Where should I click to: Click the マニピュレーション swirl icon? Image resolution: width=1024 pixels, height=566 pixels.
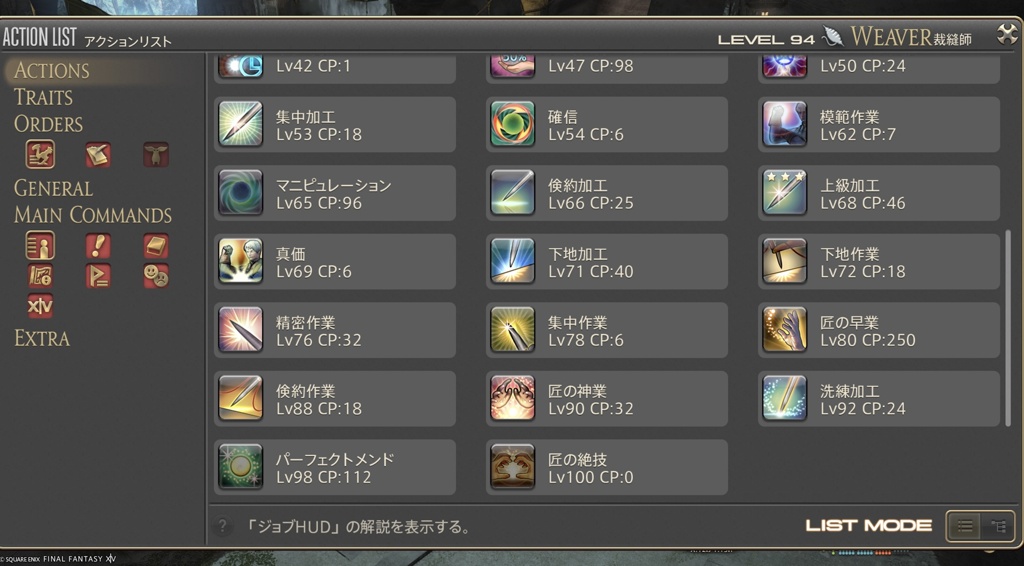click(x=240, y=192)
